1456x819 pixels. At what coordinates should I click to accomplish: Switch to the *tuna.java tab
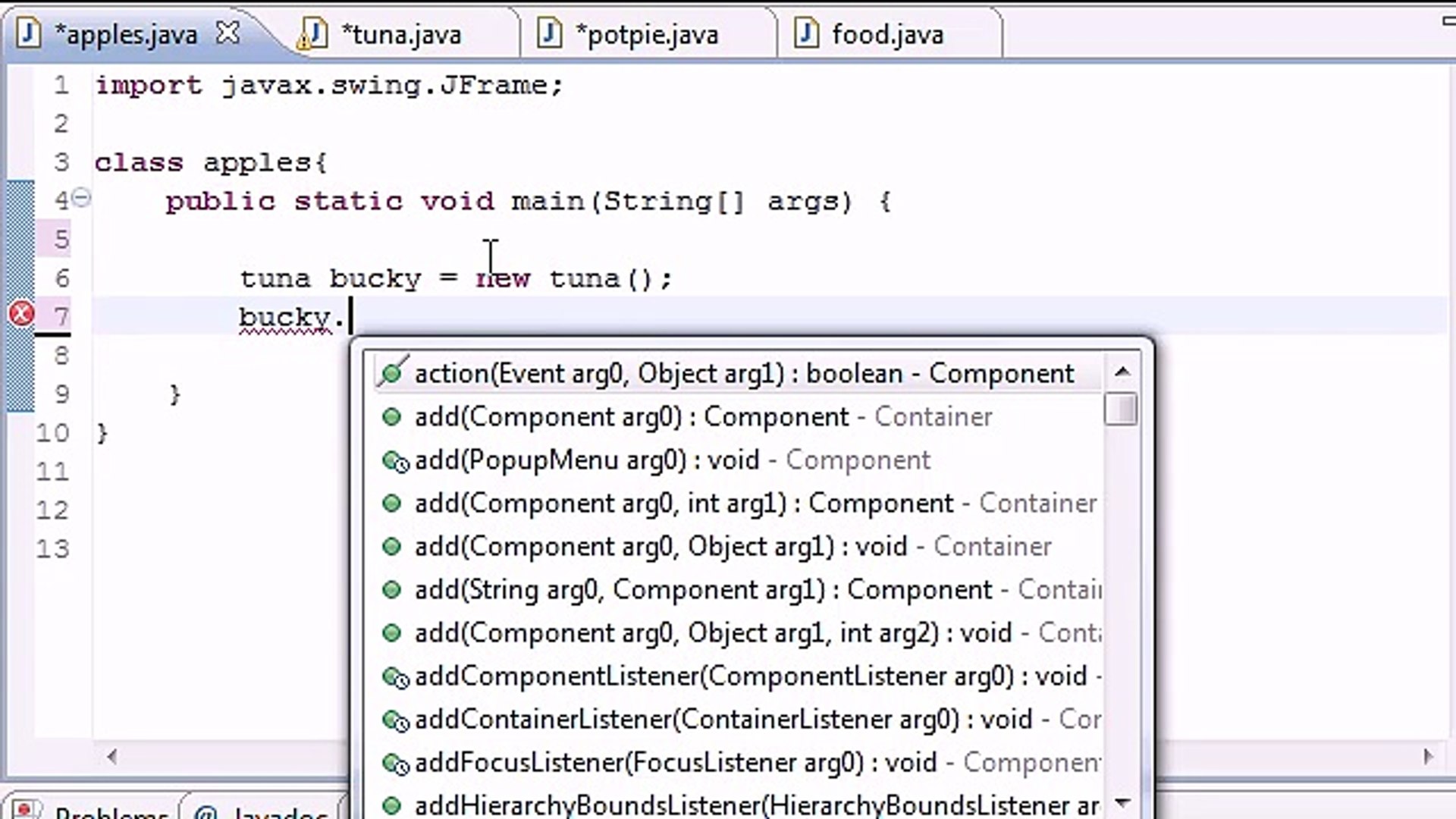tap(402, 33)
